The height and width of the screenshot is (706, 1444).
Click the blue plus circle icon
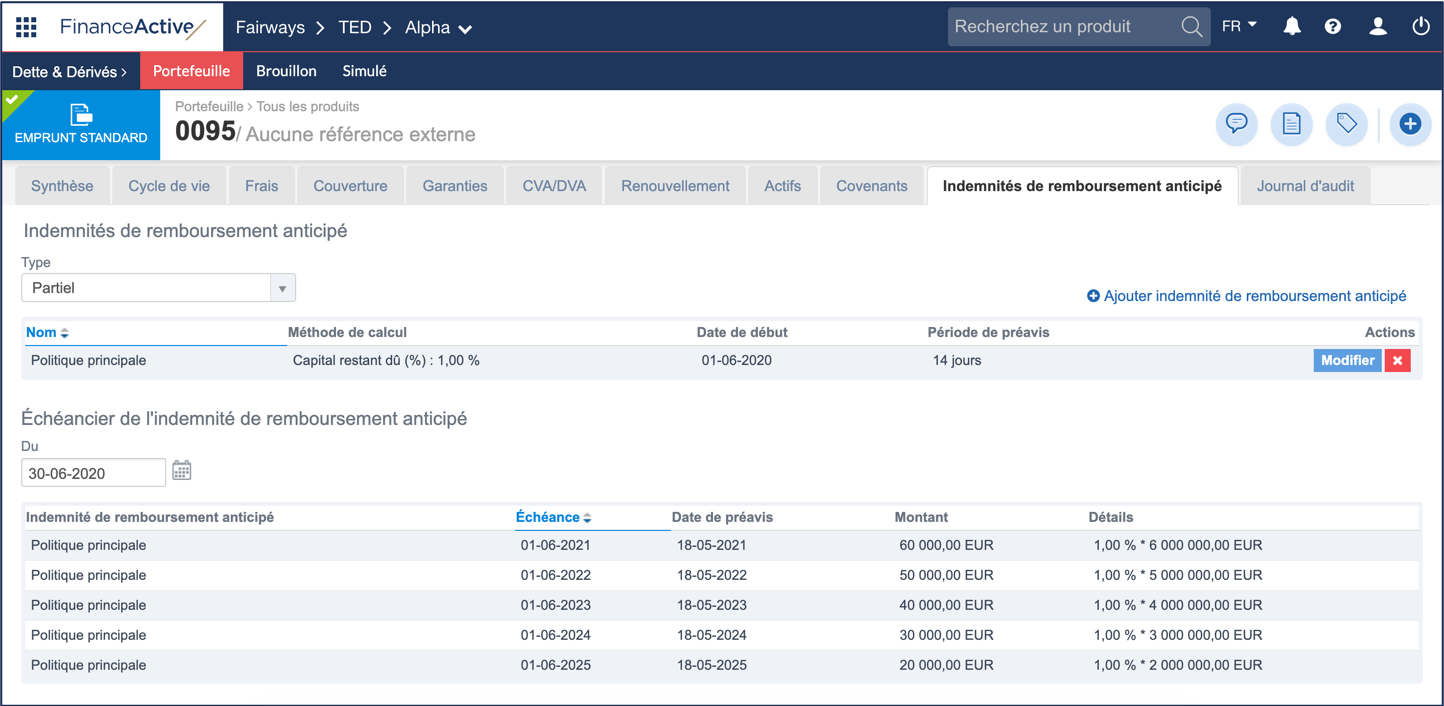[1410, 124]
